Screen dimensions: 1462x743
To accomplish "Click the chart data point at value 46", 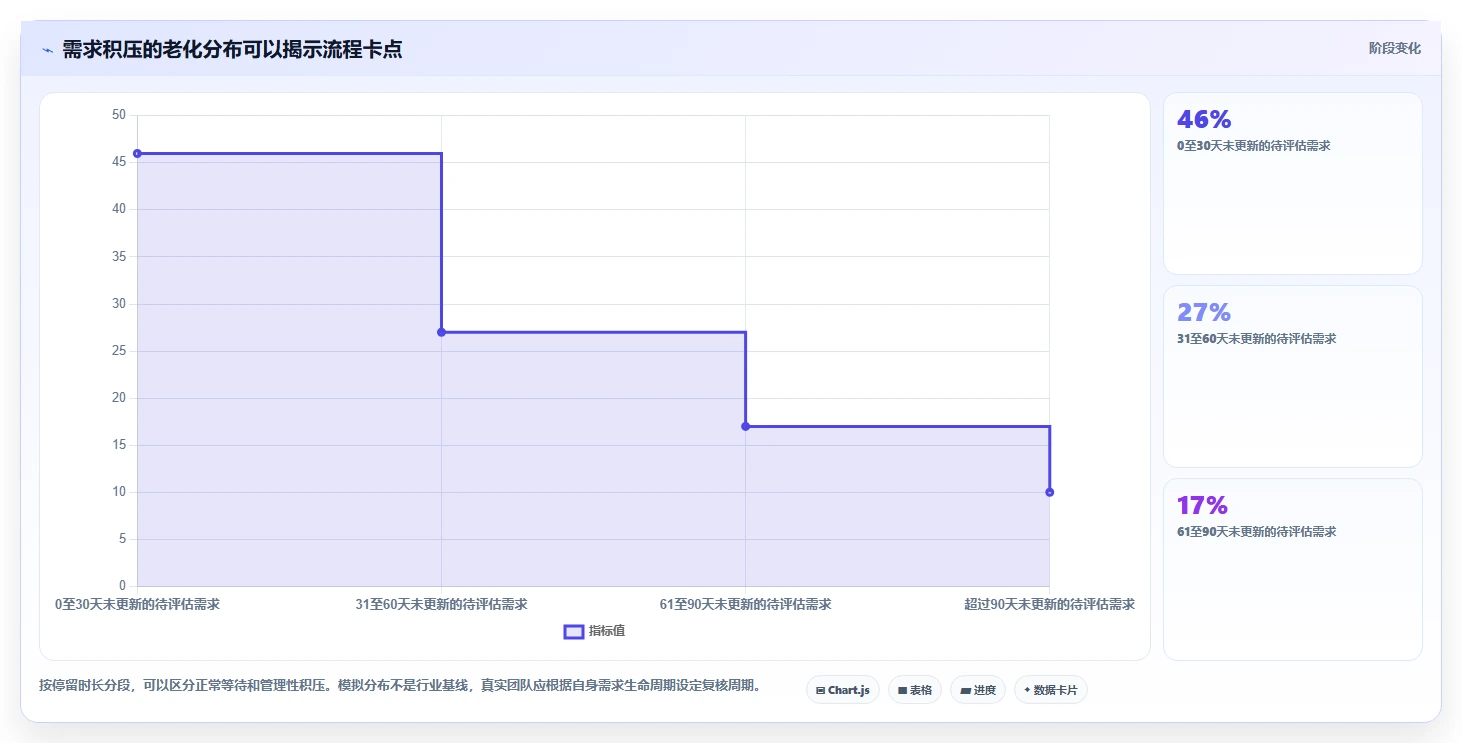I will click(x=137, y=153).
